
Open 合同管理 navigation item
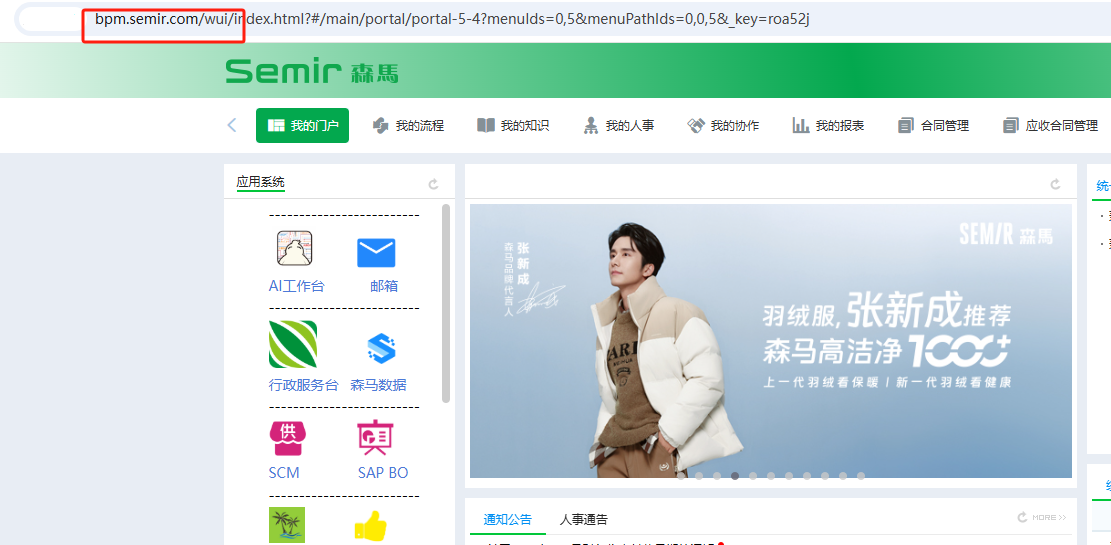[933, 125]
